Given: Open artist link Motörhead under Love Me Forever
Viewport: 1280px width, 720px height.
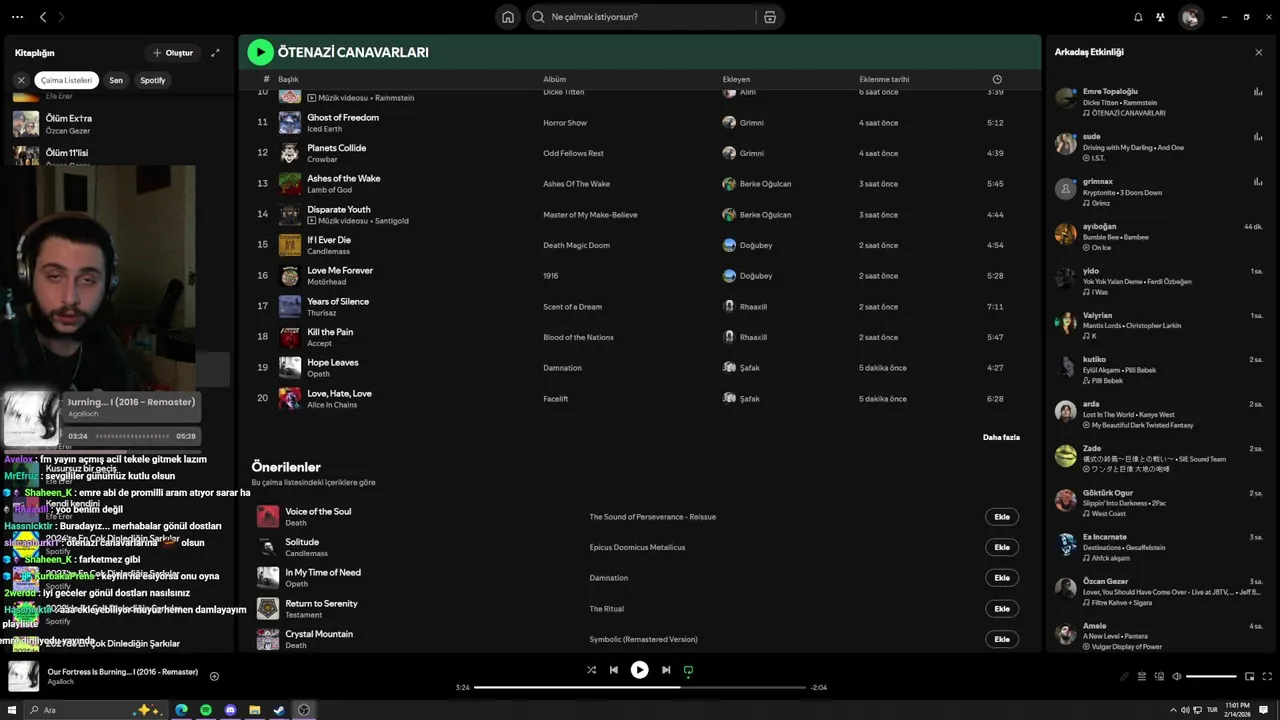Looking at the screenshot, I should coord(327,282).
